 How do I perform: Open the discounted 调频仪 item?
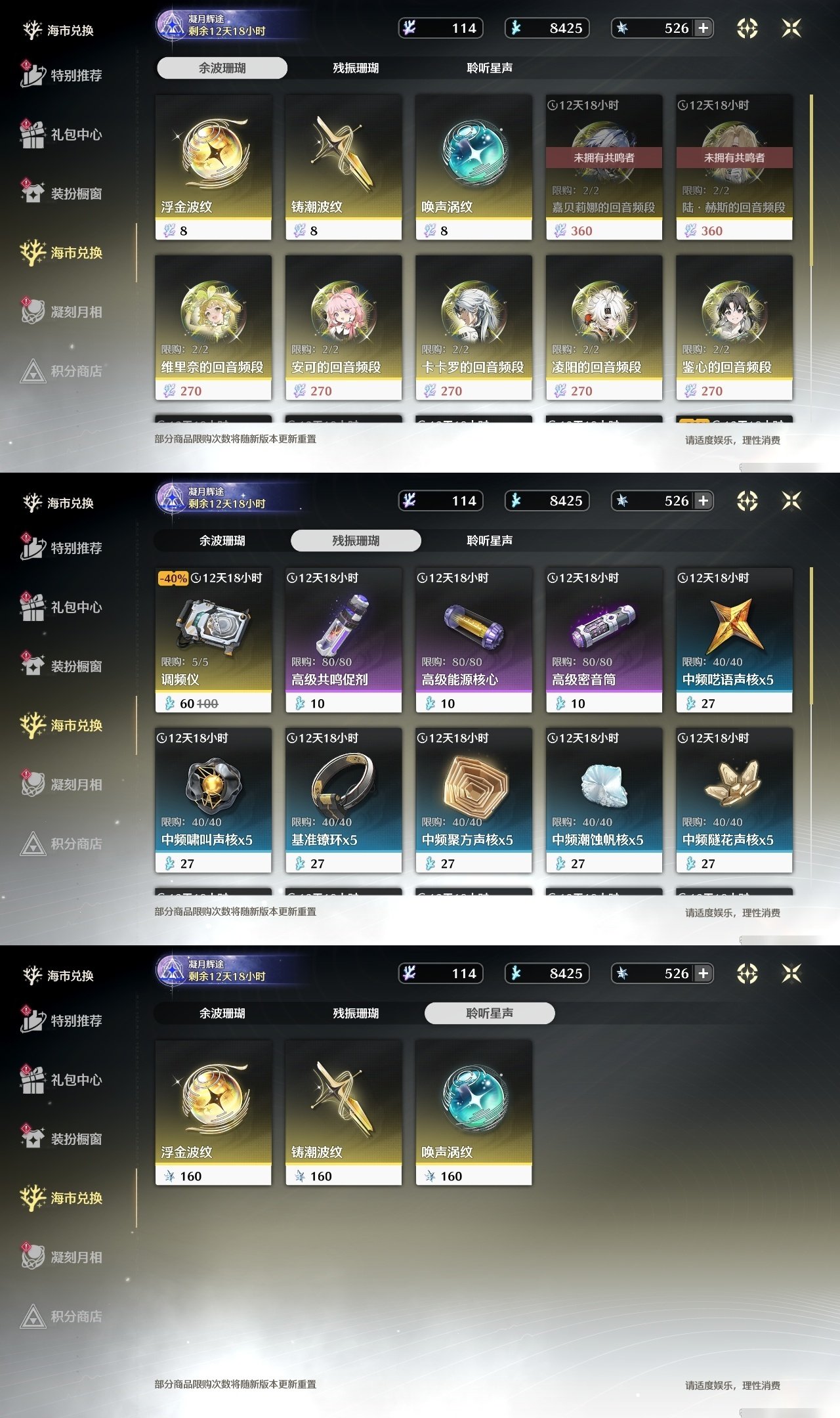point(213,640)
